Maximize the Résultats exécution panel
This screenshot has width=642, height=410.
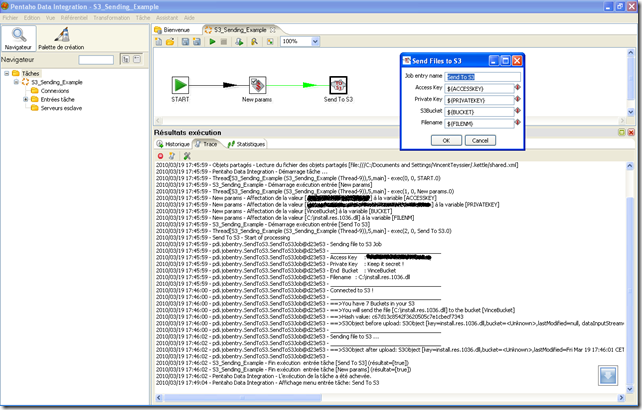(x=622, y=132)
